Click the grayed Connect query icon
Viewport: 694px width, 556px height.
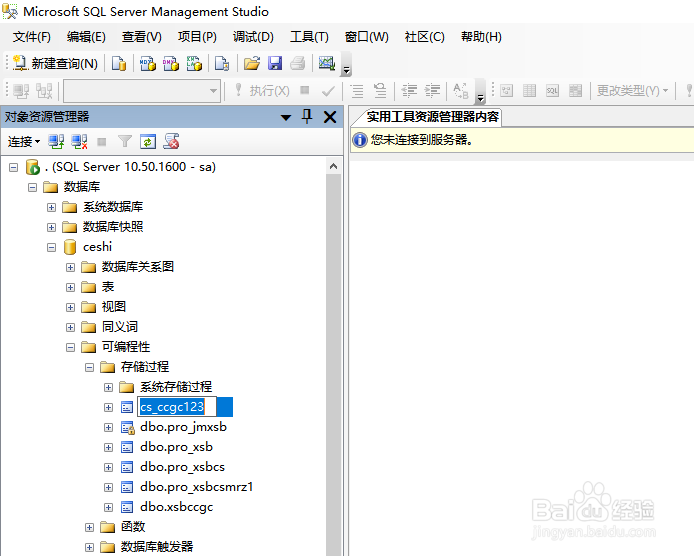[x=21, y=91]
